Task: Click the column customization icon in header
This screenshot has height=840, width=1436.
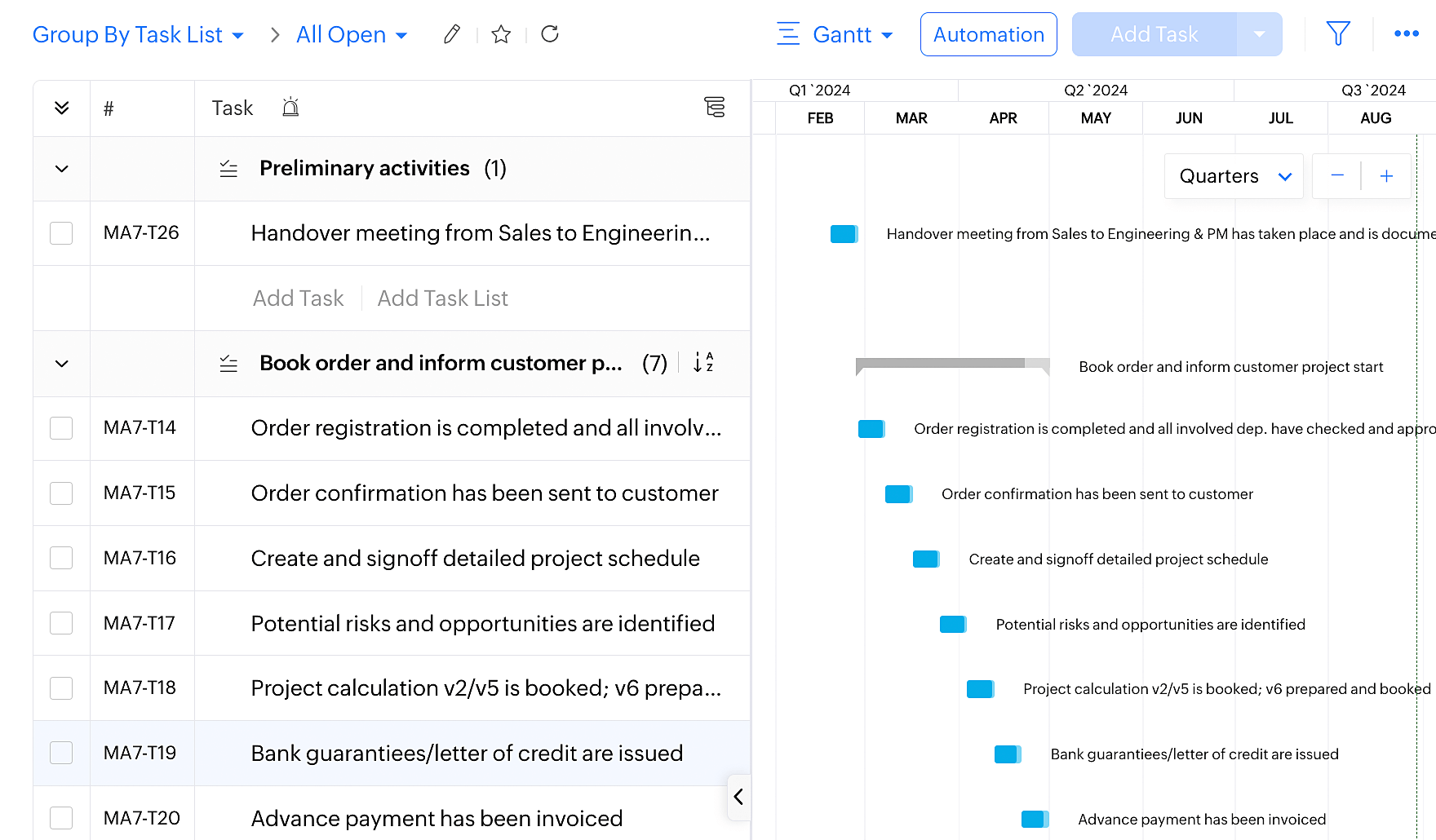Action: point(714,108)
